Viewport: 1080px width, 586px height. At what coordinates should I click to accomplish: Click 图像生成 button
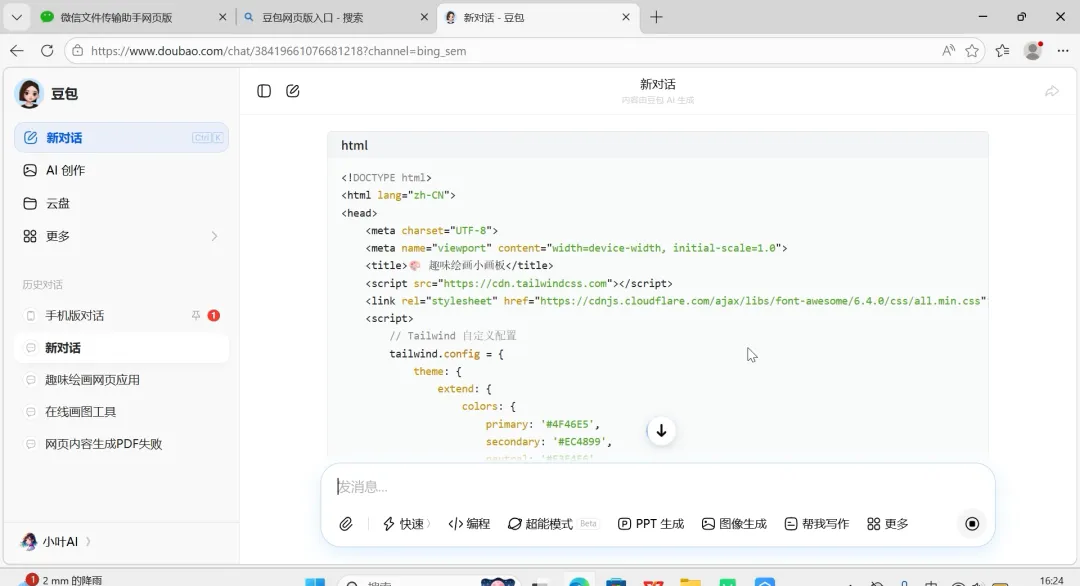point(734,524)
